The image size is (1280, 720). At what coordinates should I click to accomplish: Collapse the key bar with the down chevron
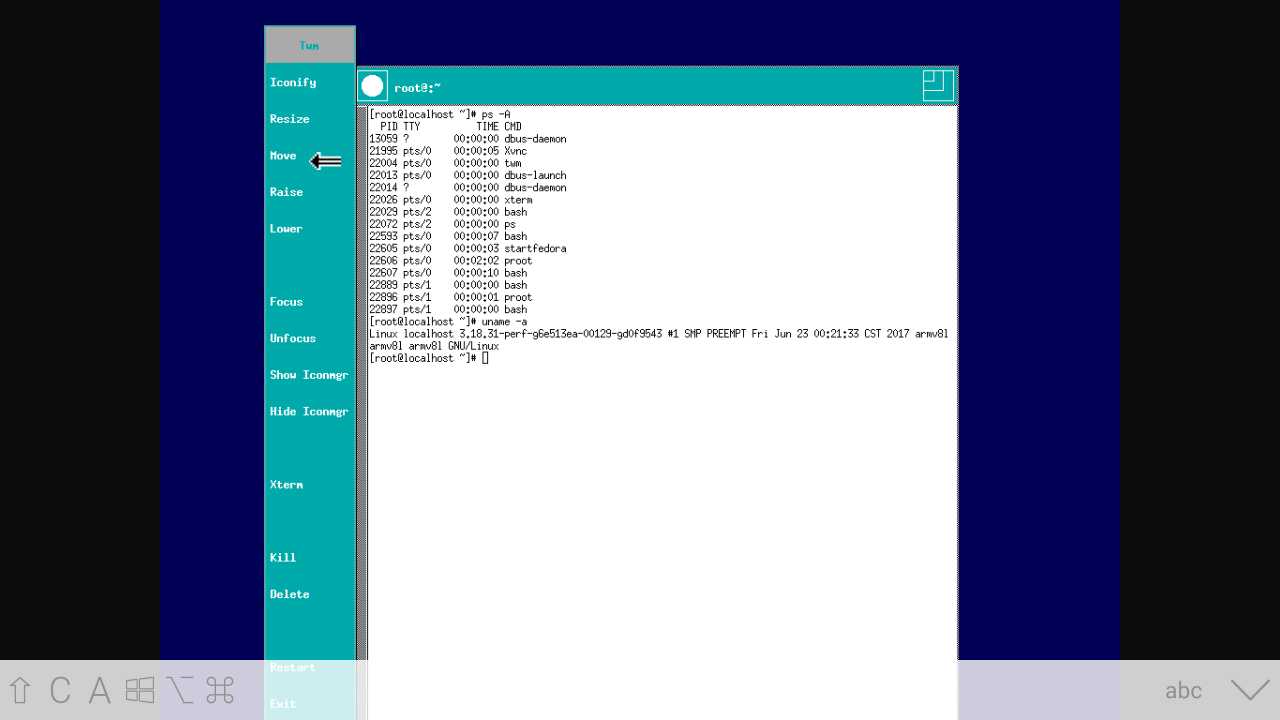pos(1250,690)
